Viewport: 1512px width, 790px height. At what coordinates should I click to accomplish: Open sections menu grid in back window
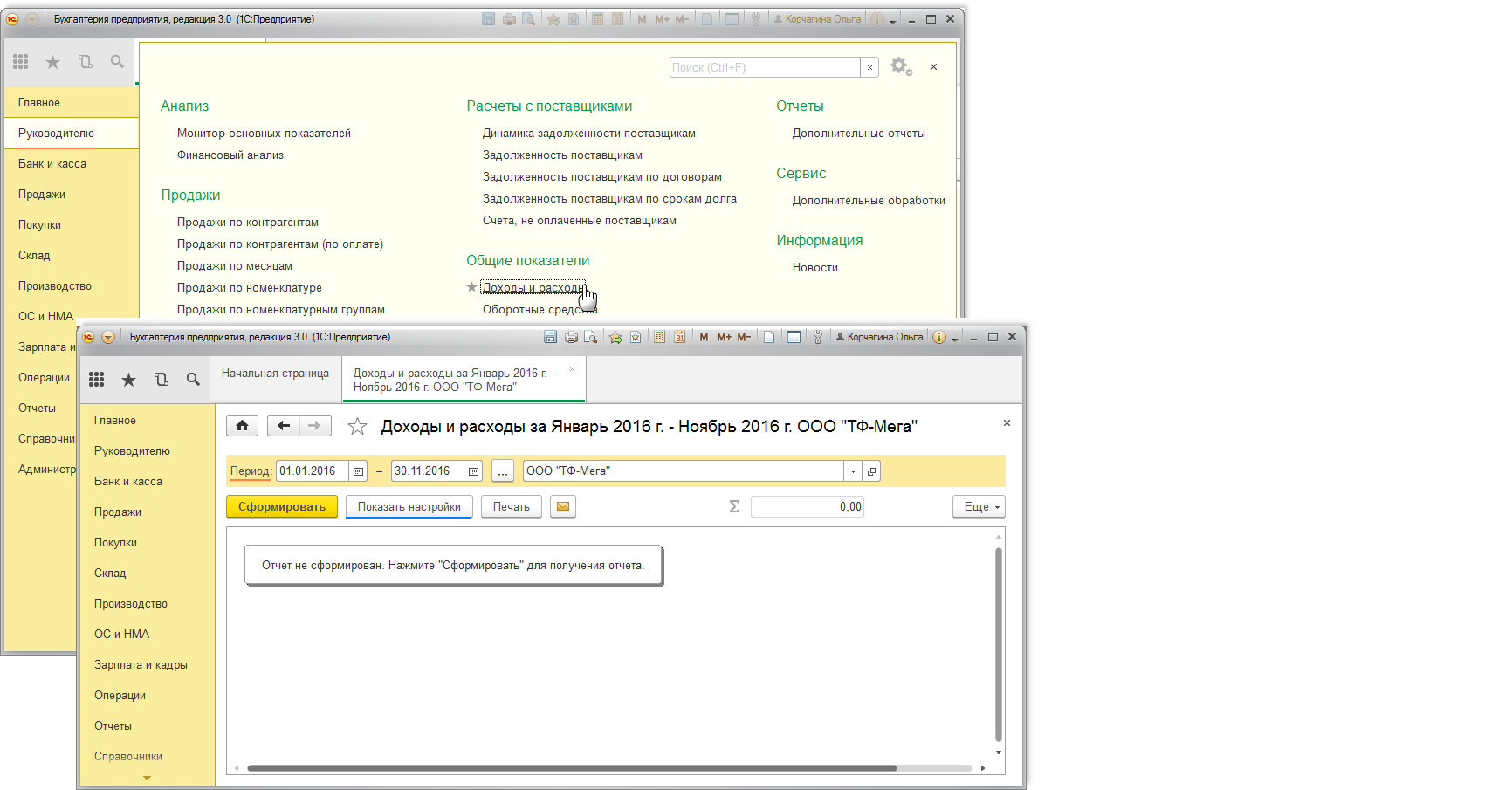(21, 61)
